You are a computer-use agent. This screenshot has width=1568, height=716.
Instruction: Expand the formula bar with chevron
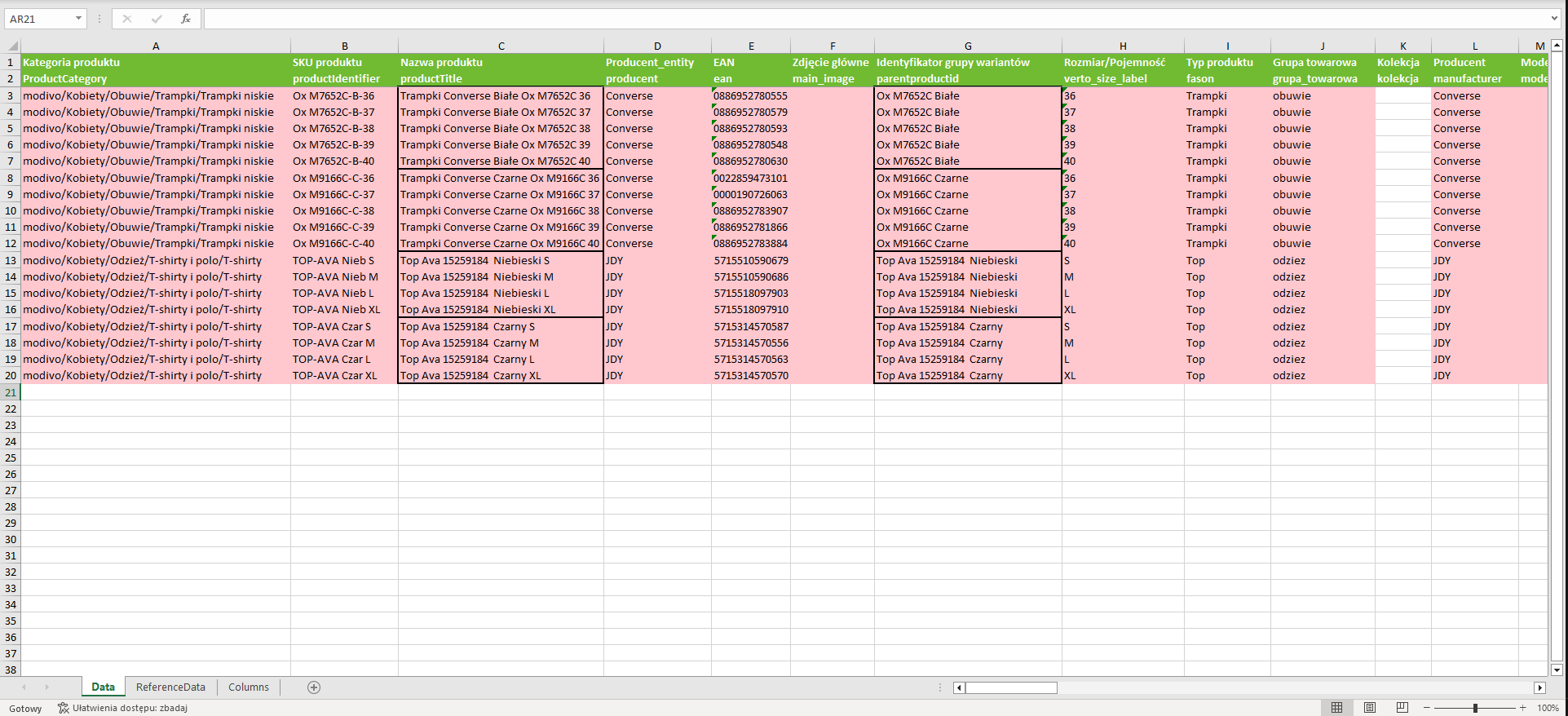click(1554, 18)
